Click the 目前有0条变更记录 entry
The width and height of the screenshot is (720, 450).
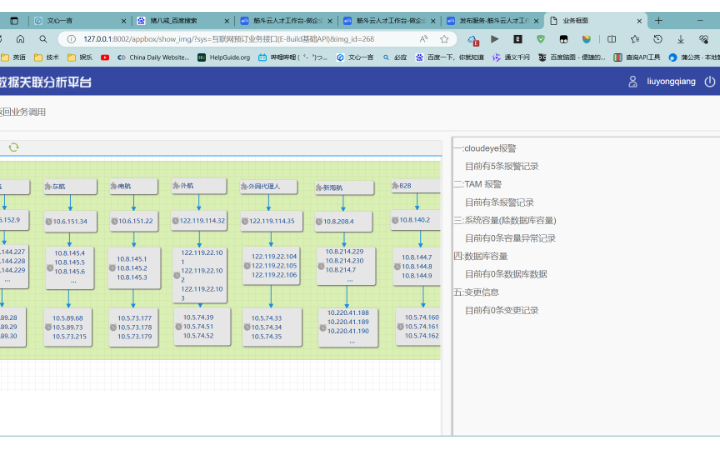click(x=502, y=310)
